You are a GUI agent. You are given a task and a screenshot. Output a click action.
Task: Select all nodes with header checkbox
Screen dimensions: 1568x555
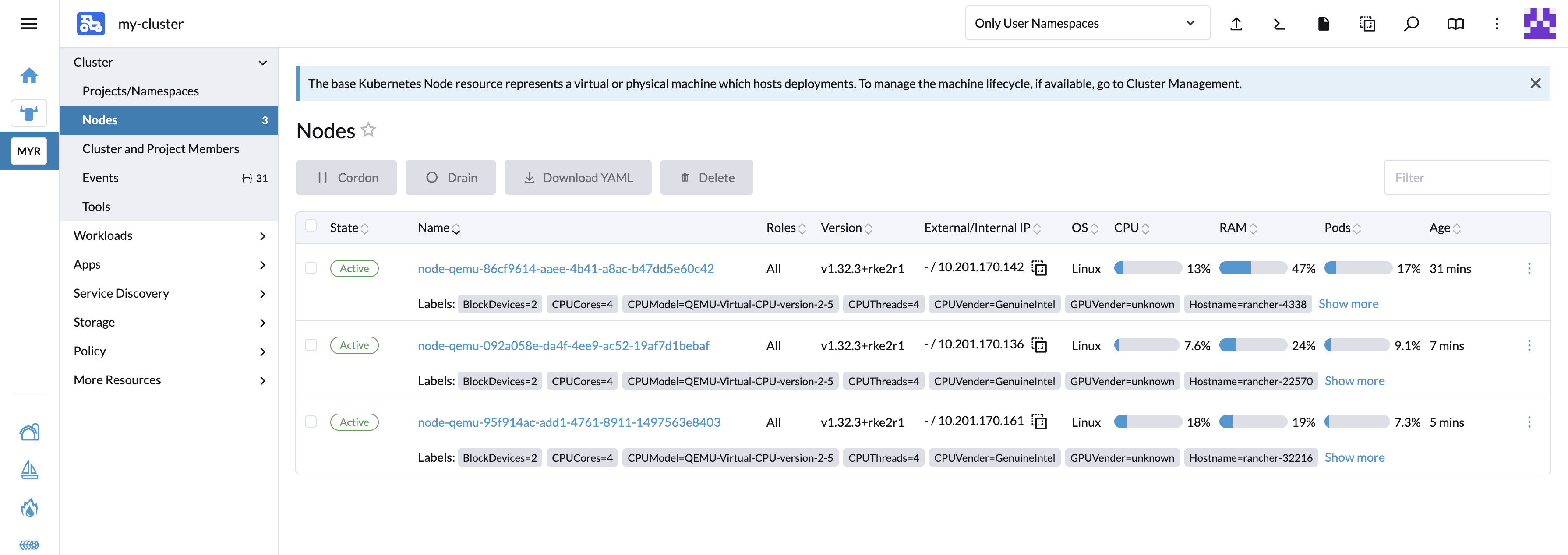(311, 226)
